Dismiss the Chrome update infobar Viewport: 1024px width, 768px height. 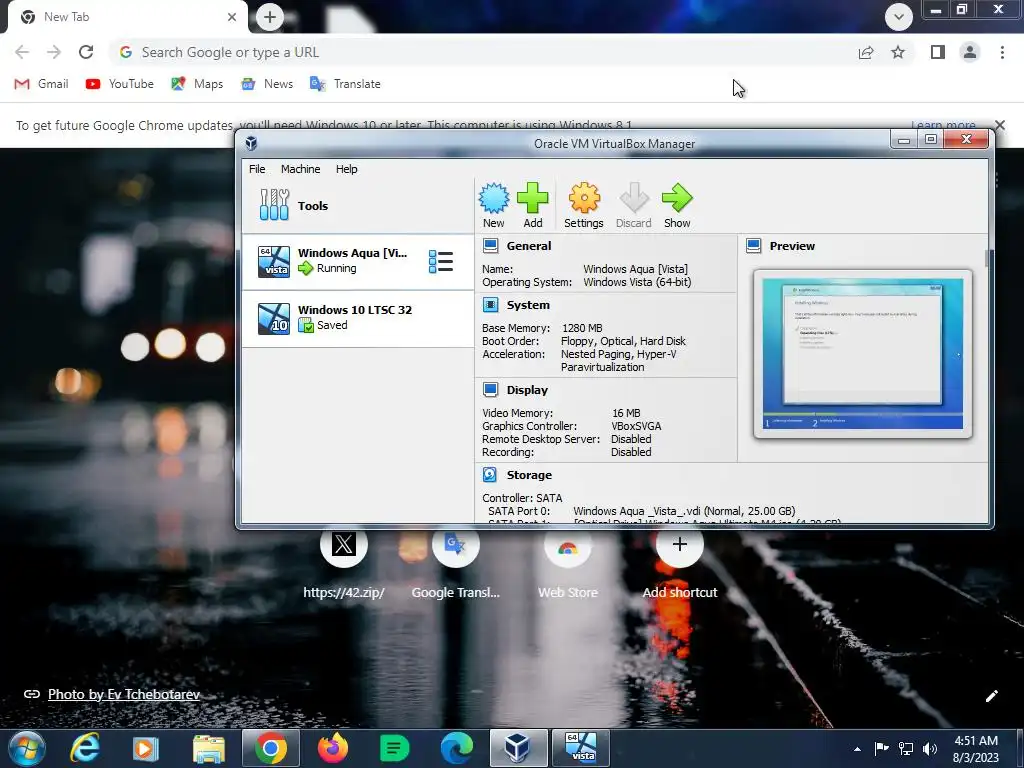(1000, 125)
